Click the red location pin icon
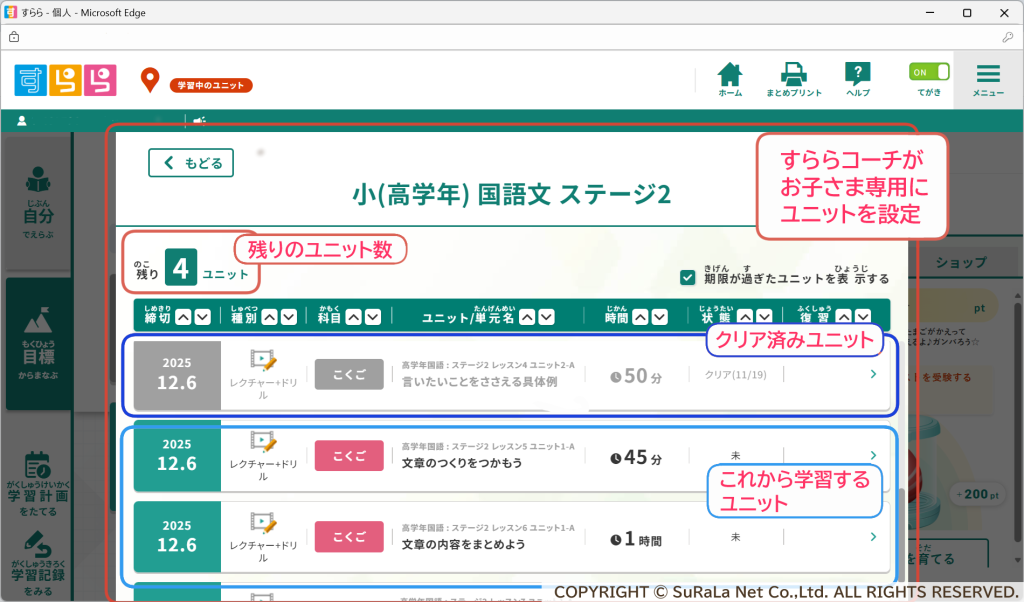The height and width of the screenshot is (602, 1024). [150, 80]
